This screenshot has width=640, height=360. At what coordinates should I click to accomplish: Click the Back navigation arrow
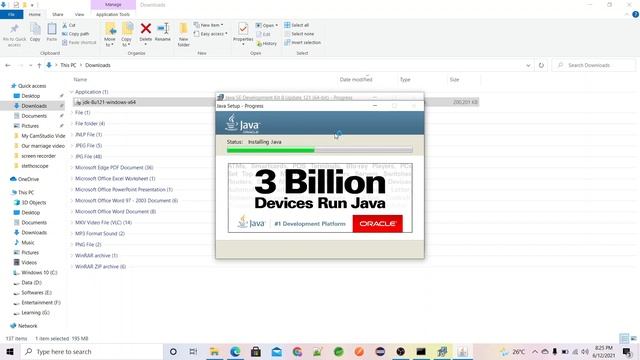[x=8, y=65]
